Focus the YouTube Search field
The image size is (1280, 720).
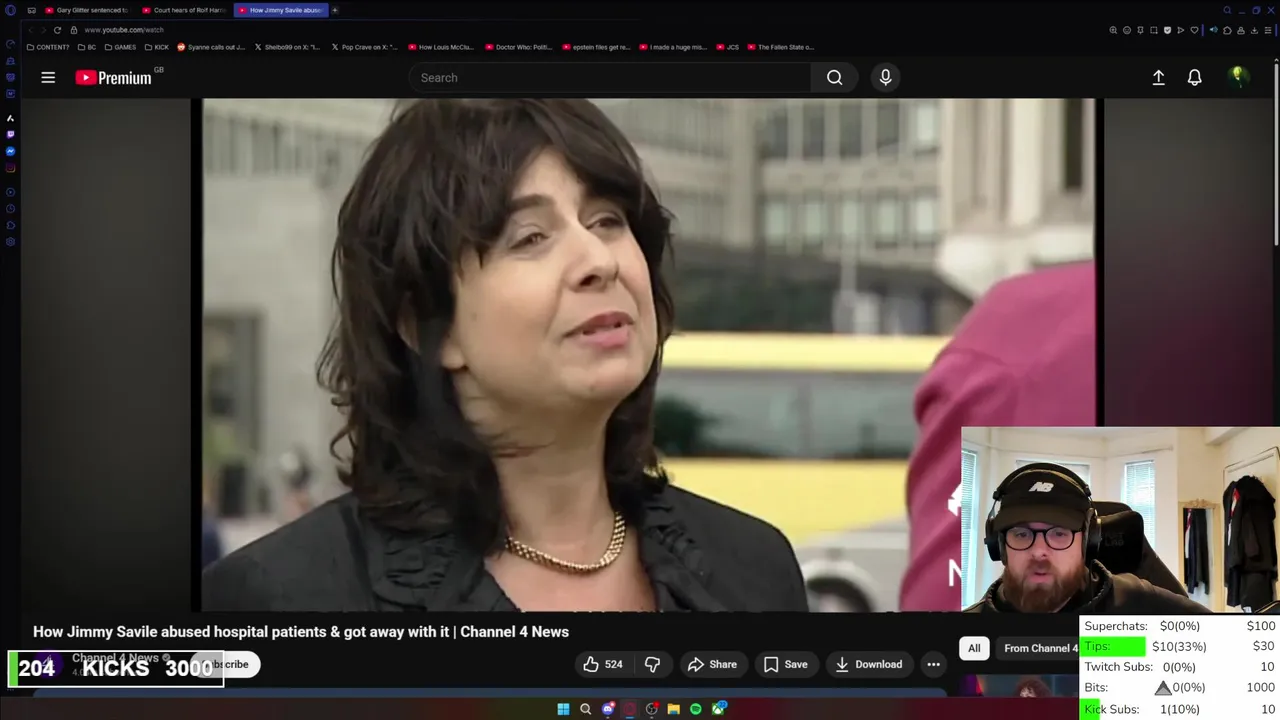pos(610,77)
